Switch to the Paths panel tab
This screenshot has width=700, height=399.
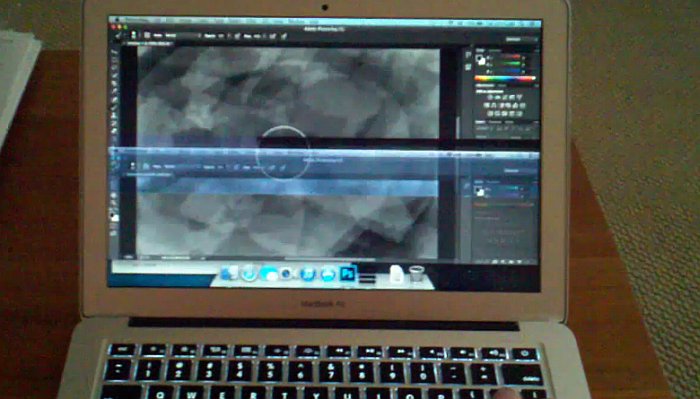click(509, 122)
